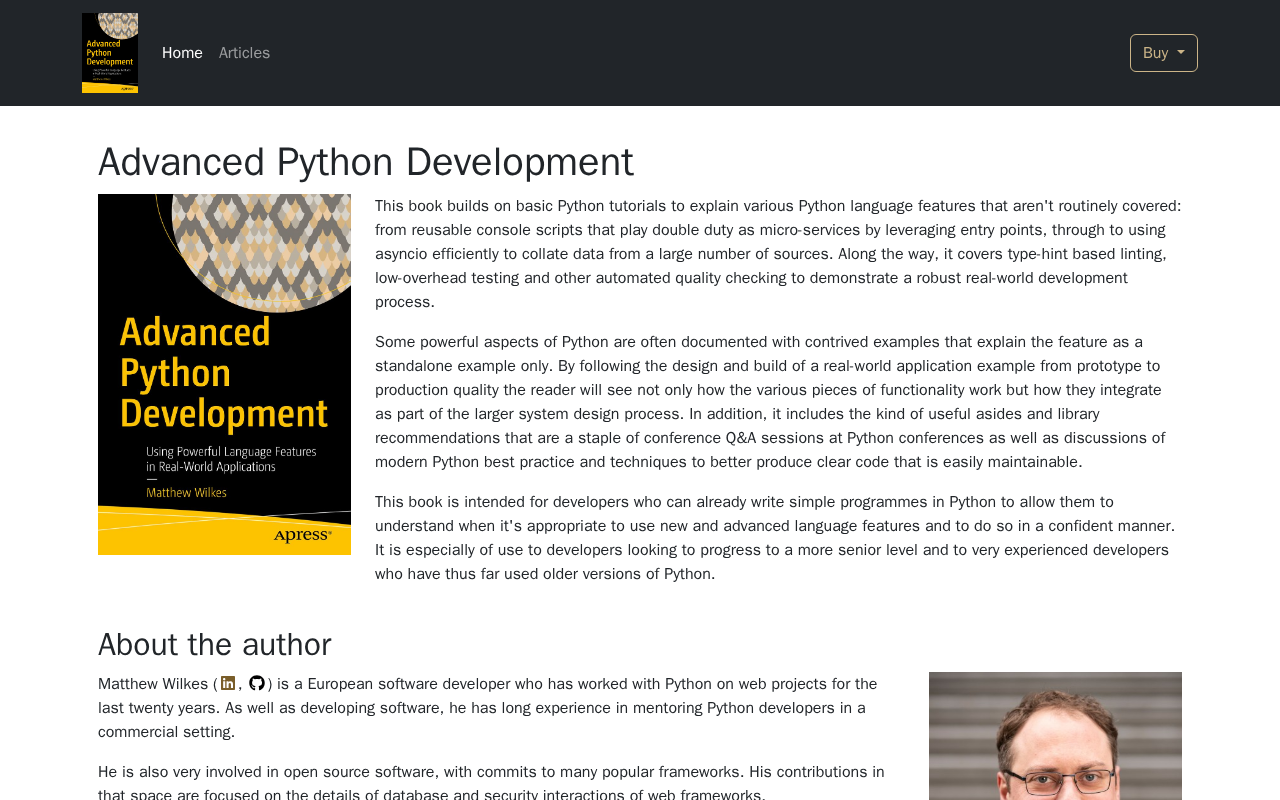Click the book cover logo in navbar
This screenshot has width=1280, height=800.
(110, 53)
